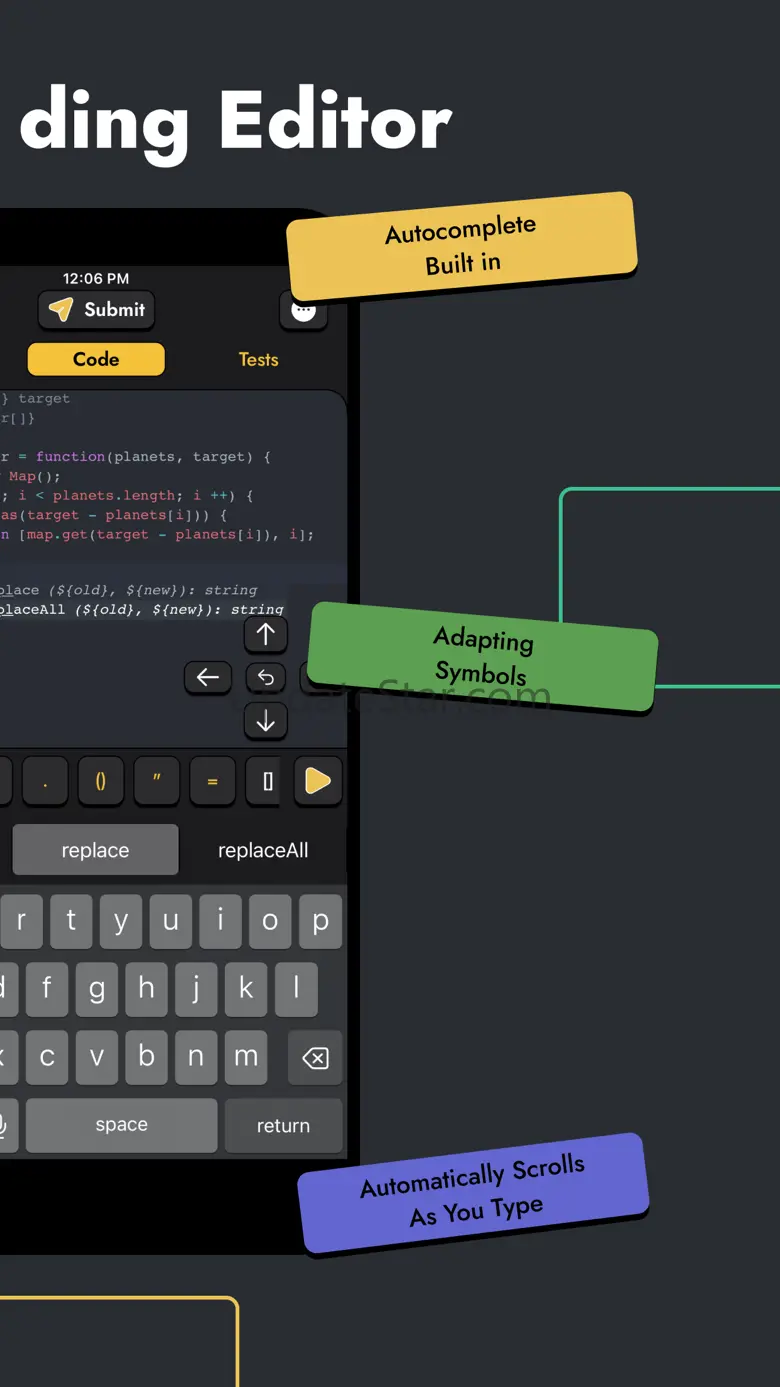Insert a period from the symbol bar
The width and height of the screenshot is (780, 1387).
(45, 781)
